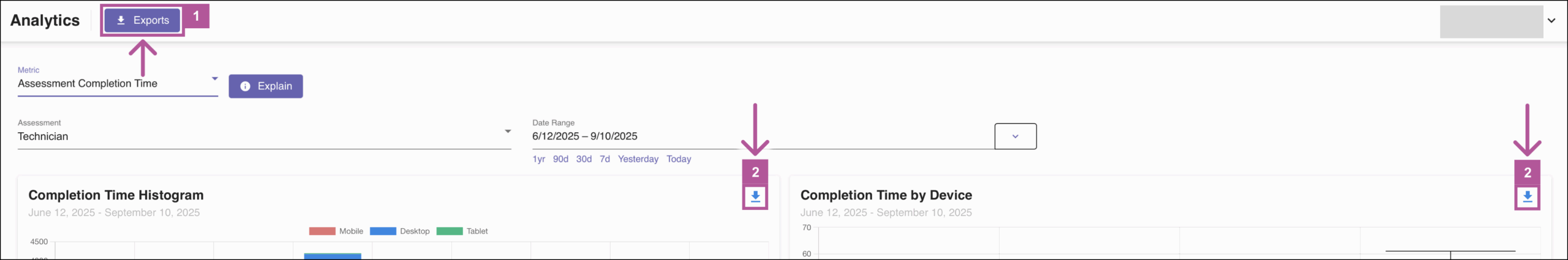Open the date range chevron button
Image resolution: width=1568 pixels, height=260 pixels.
pyautogui.click(x=1015, y=136)
